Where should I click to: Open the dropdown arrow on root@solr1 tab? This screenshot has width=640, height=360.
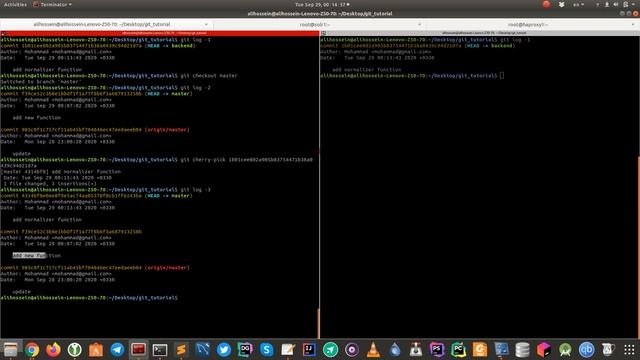[420, 24]
